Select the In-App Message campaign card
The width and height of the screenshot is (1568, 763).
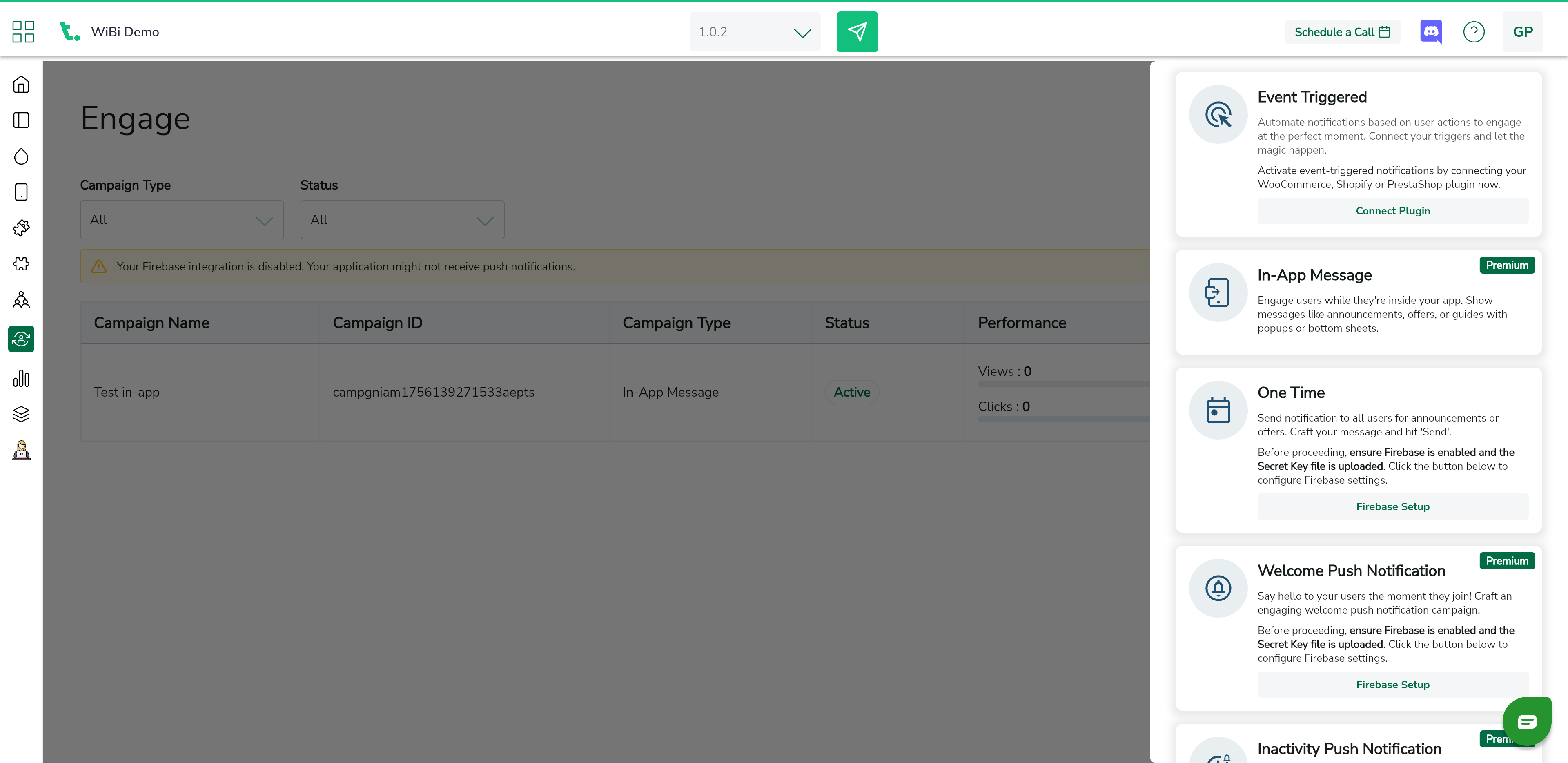[1358, 302]
